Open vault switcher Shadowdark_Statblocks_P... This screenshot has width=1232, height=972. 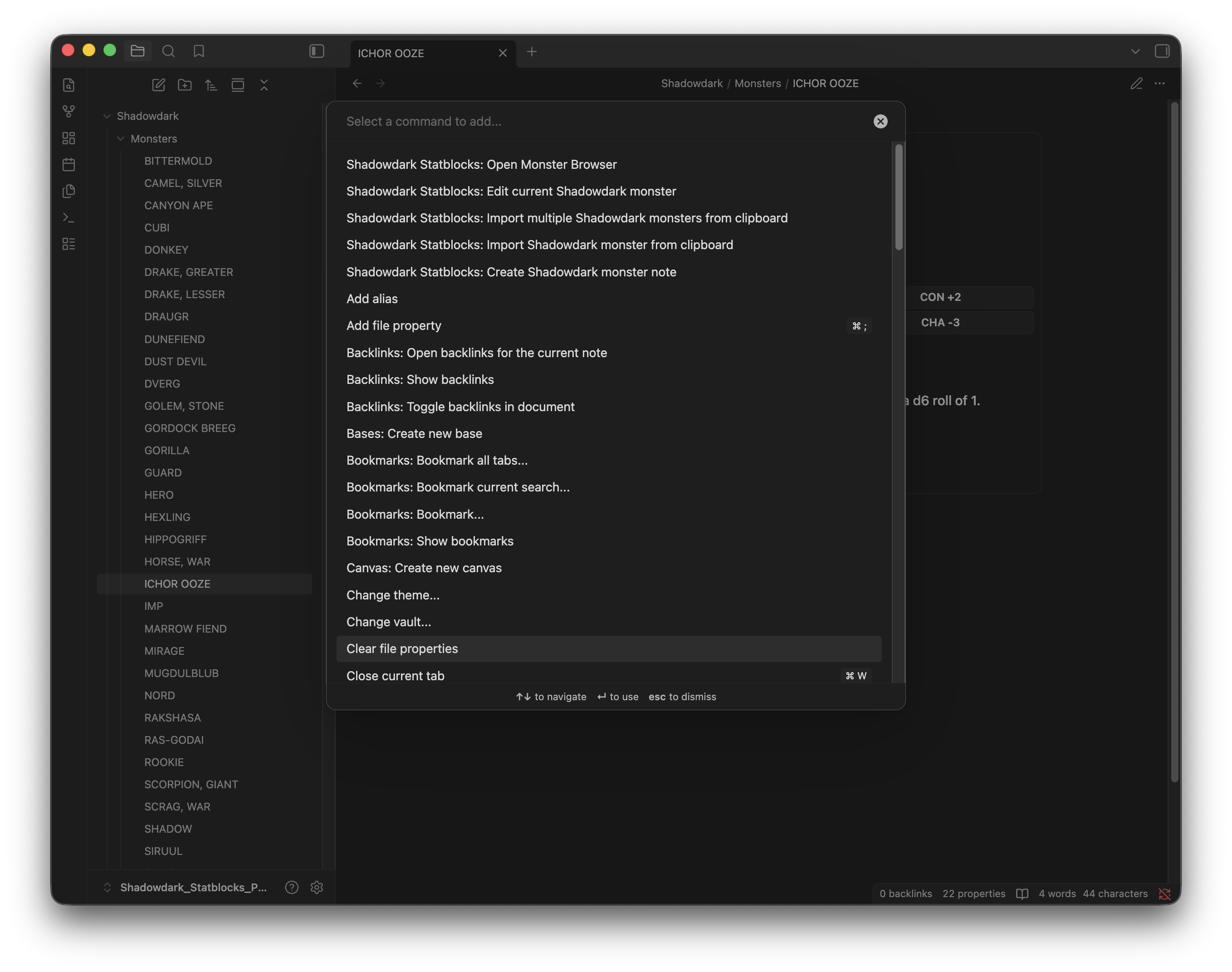pos(186,887)
